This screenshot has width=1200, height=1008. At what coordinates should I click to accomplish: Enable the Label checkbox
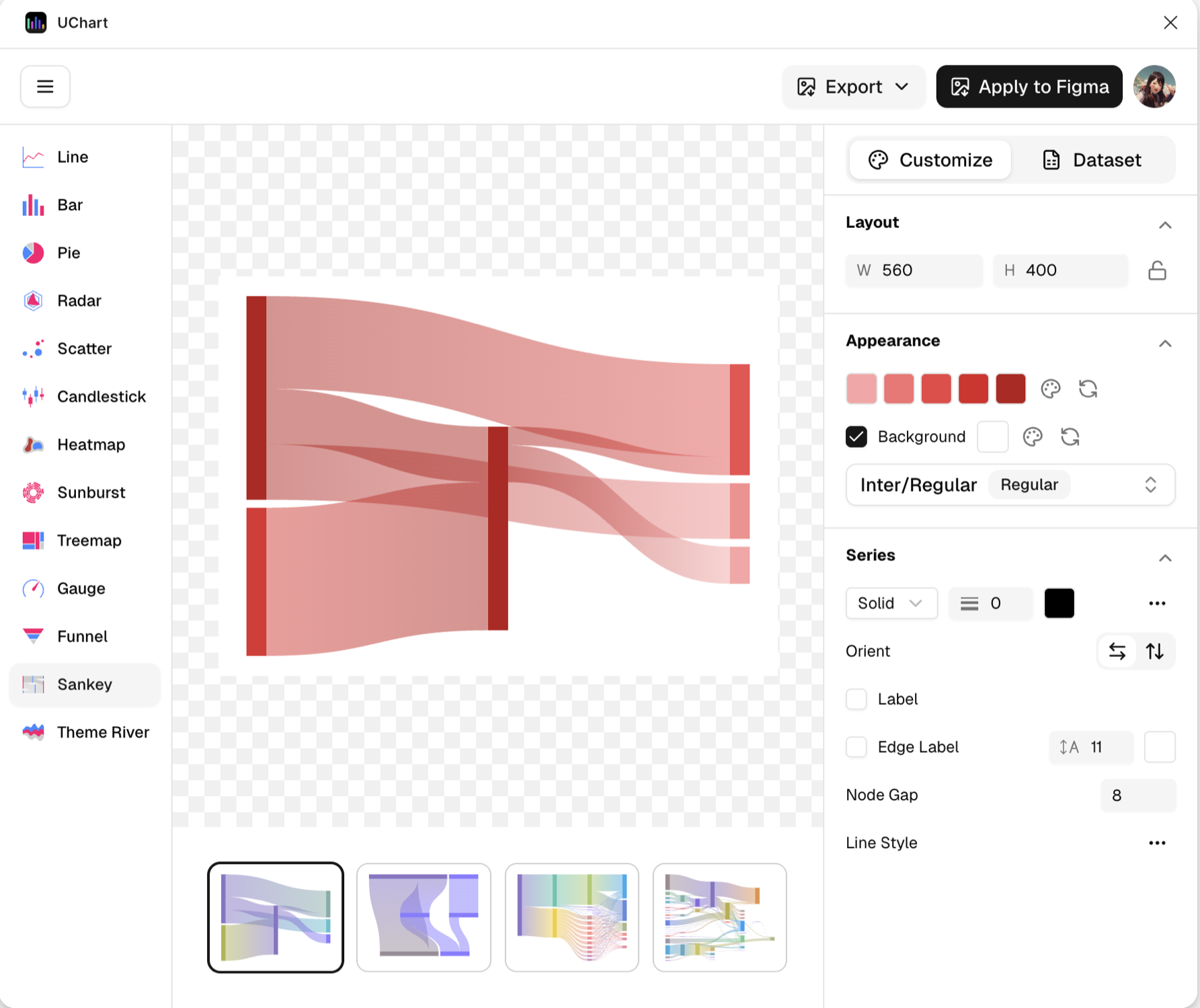pos(856,699)
